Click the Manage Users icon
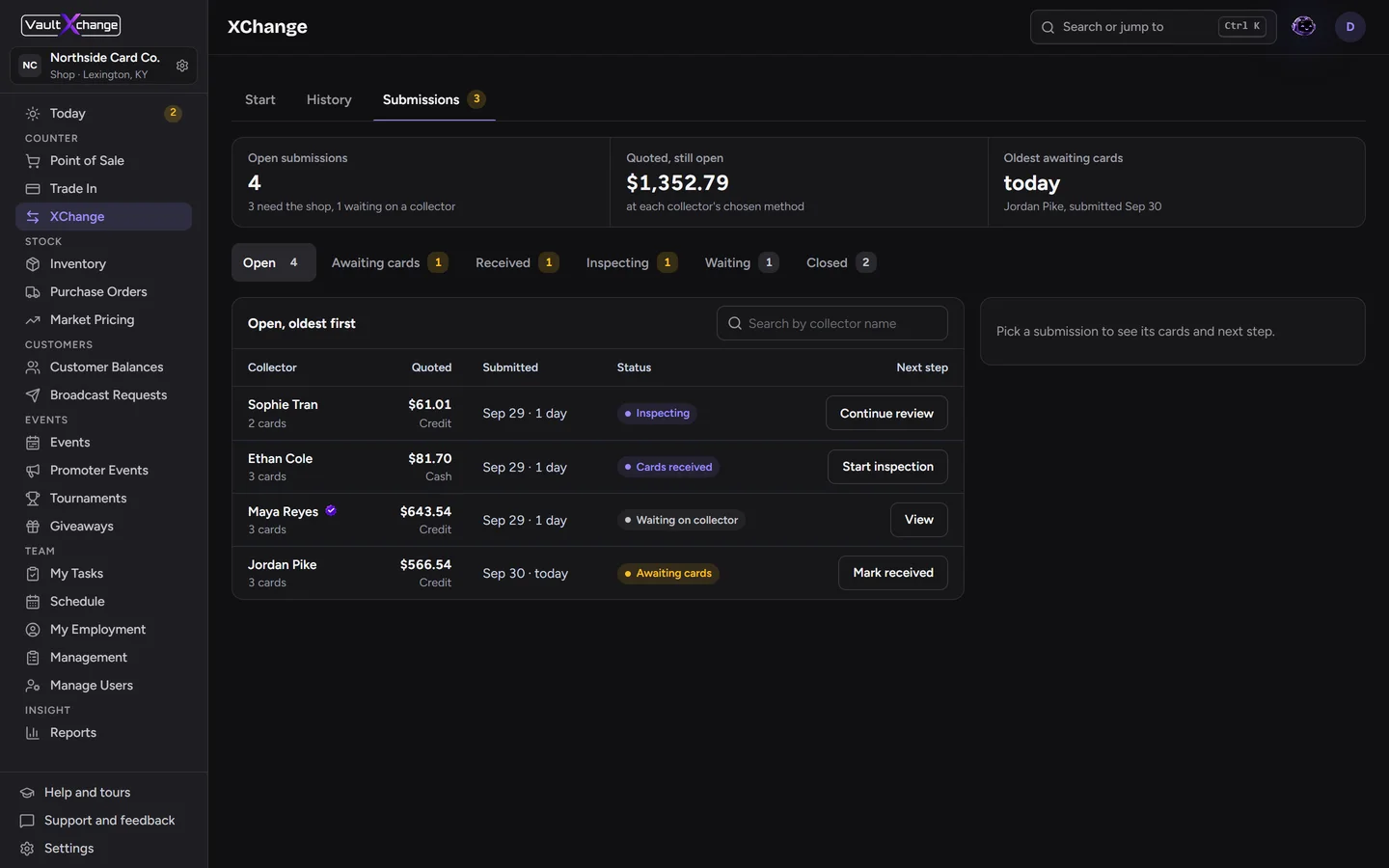This screenshot has width=1389, height=868. point(33,686)
